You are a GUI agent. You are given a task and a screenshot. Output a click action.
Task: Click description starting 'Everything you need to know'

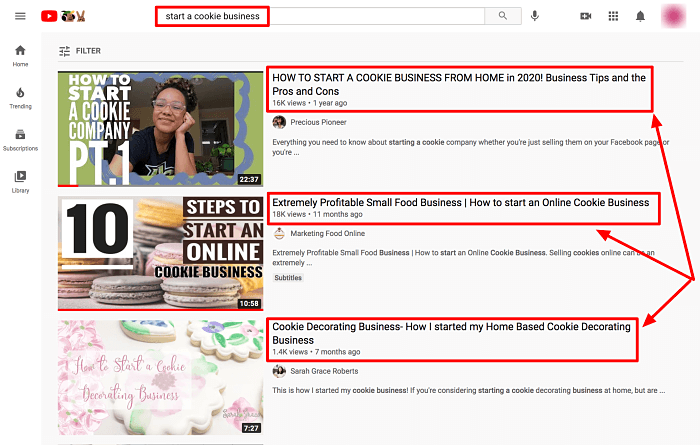point(471,147)
